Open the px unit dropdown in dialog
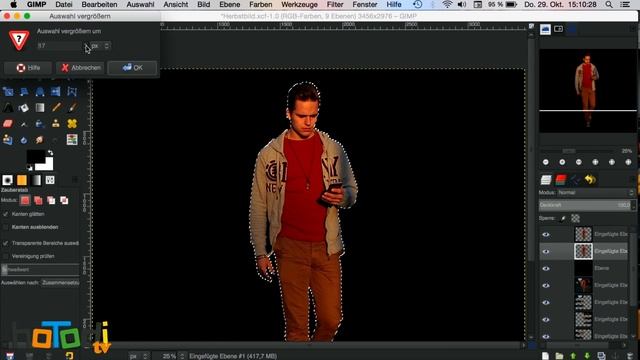Viewport: 640px width, 360px height. tap(100, 46)
